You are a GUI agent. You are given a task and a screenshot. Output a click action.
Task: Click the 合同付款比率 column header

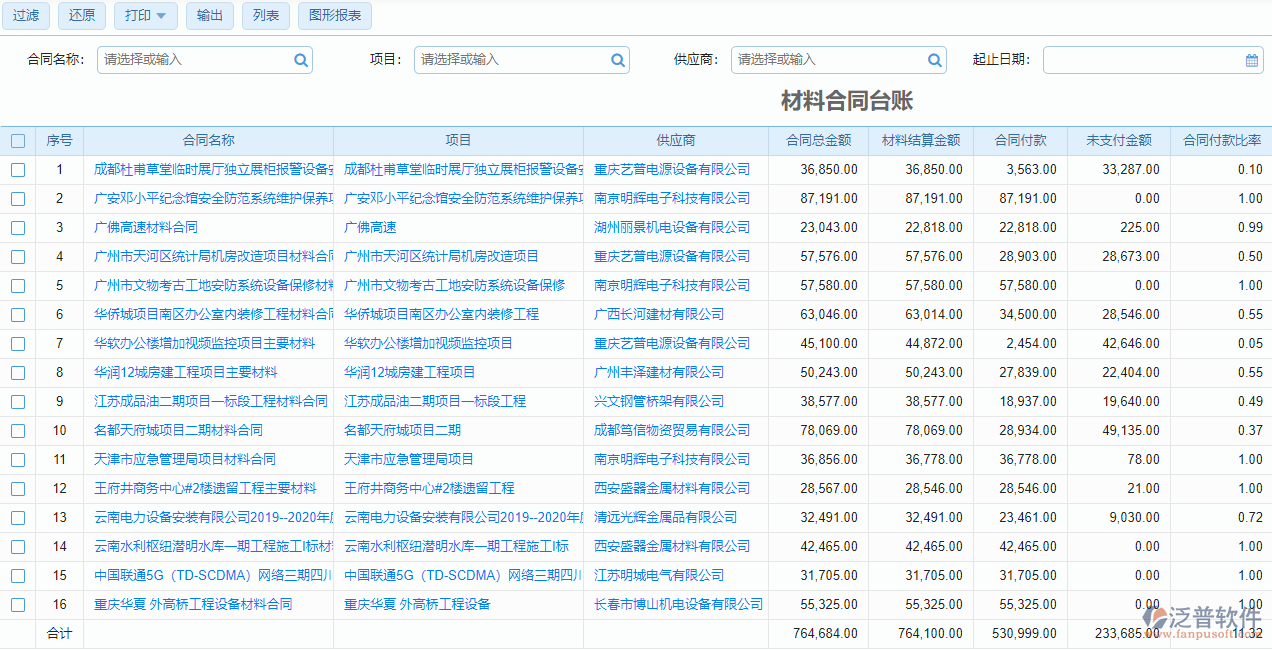1221,140
